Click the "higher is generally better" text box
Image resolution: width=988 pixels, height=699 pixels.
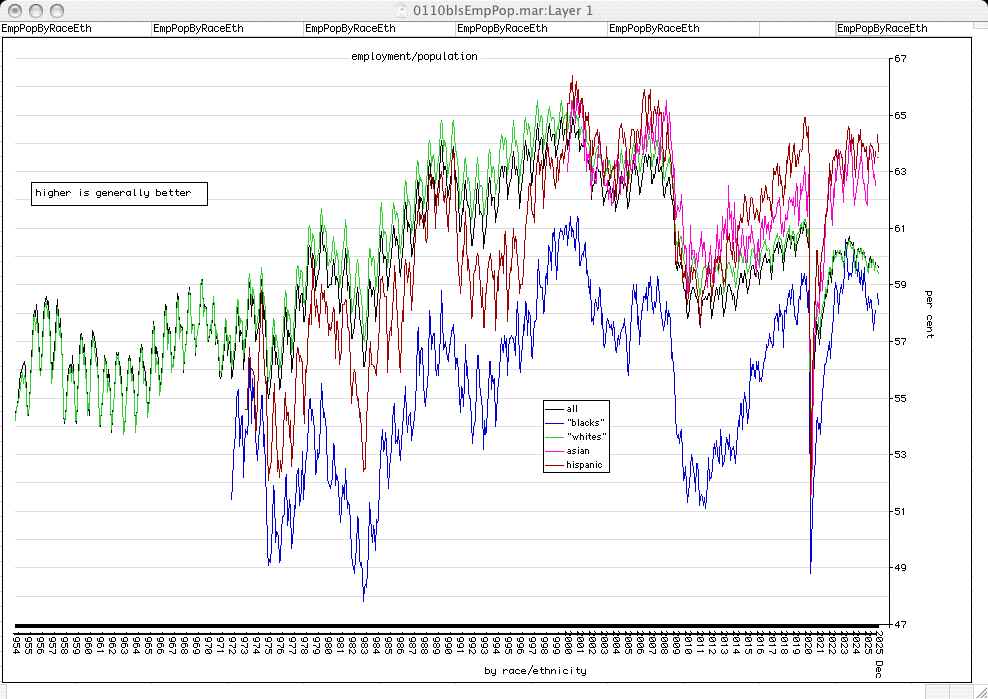tap(119, 193)
